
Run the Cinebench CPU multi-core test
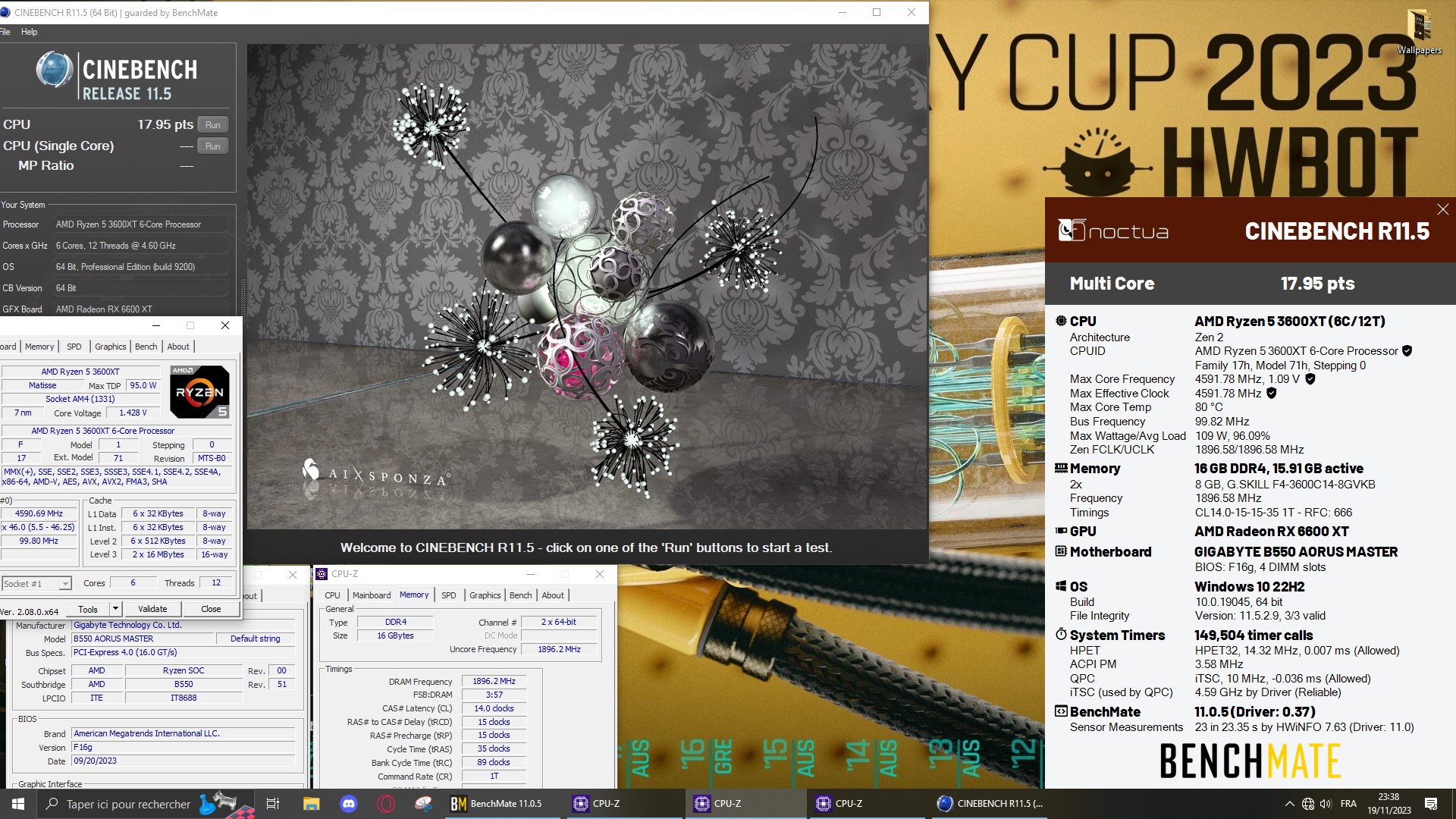click(213, 125)
